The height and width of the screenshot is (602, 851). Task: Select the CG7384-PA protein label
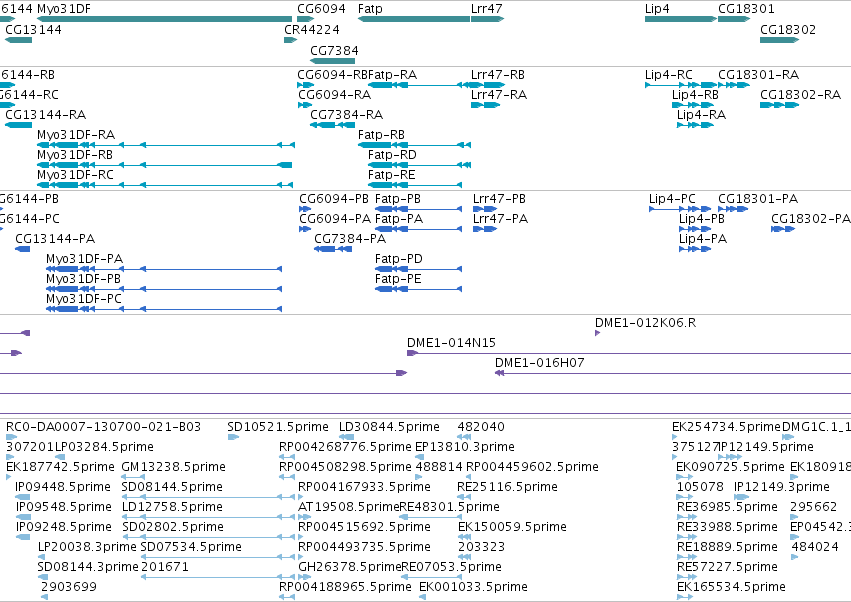[350, 239]
